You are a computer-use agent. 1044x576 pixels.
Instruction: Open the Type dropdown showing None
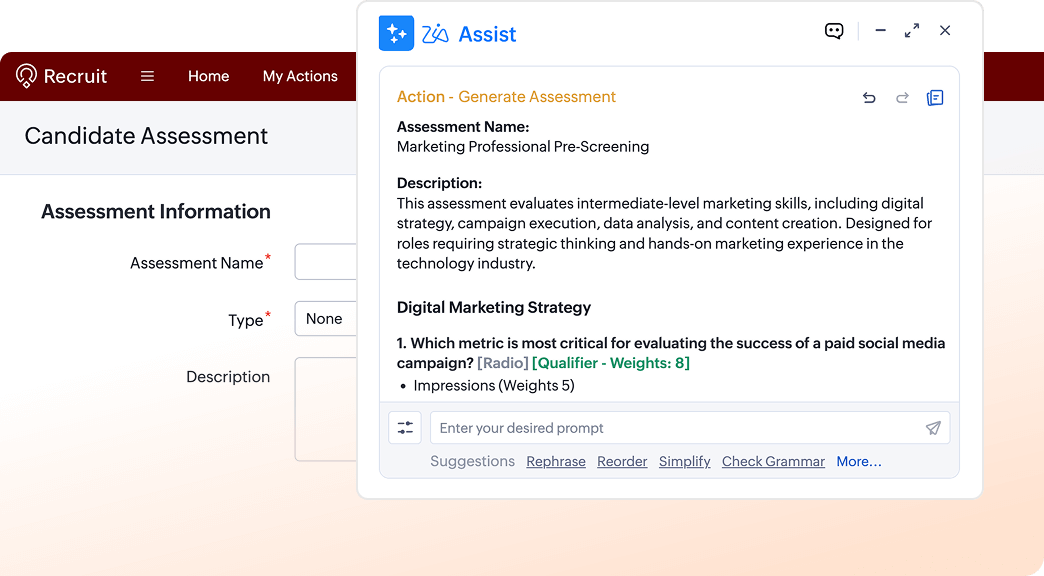click(x=325, y=319)
